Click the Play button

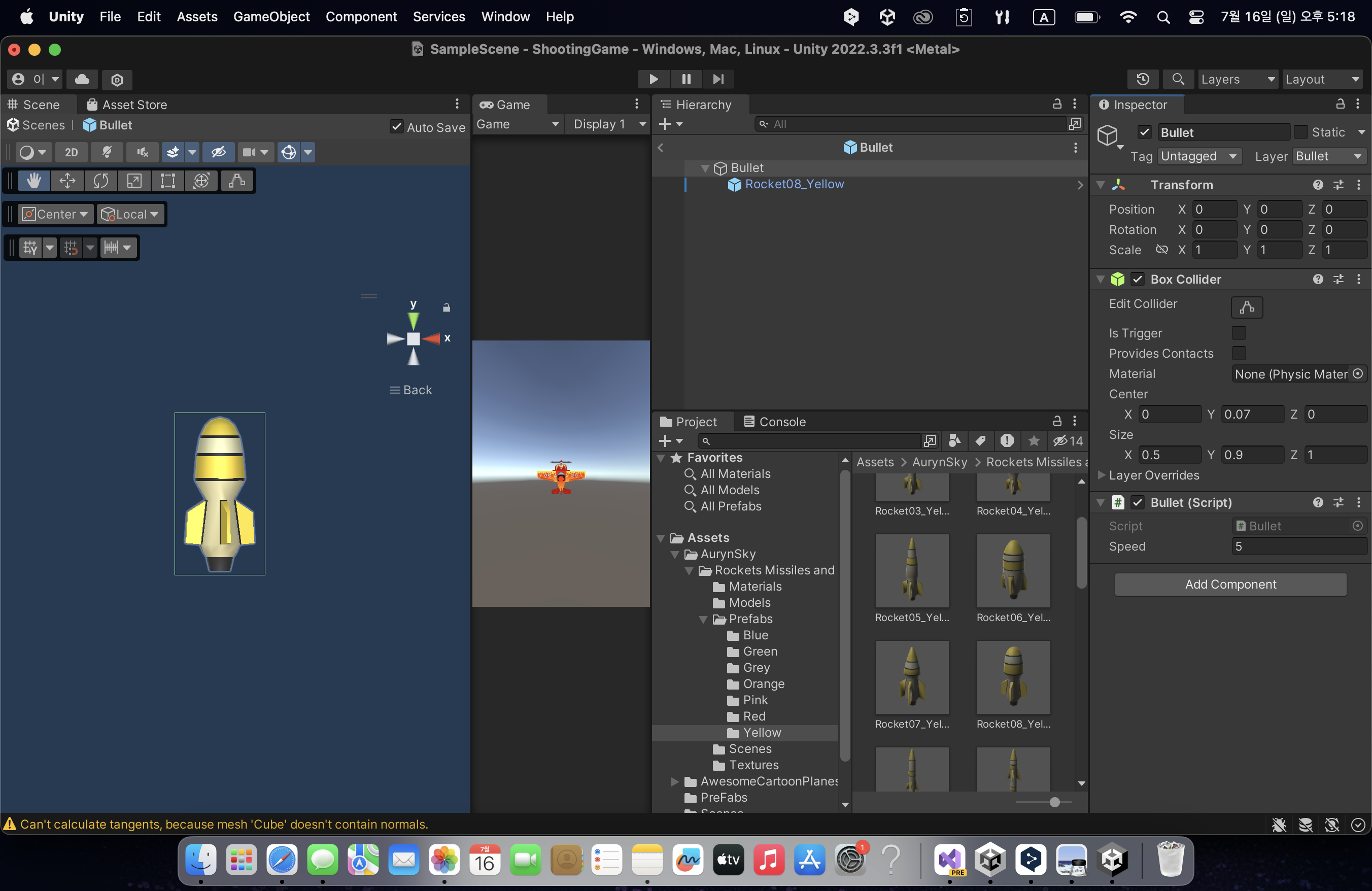[653, 79]
